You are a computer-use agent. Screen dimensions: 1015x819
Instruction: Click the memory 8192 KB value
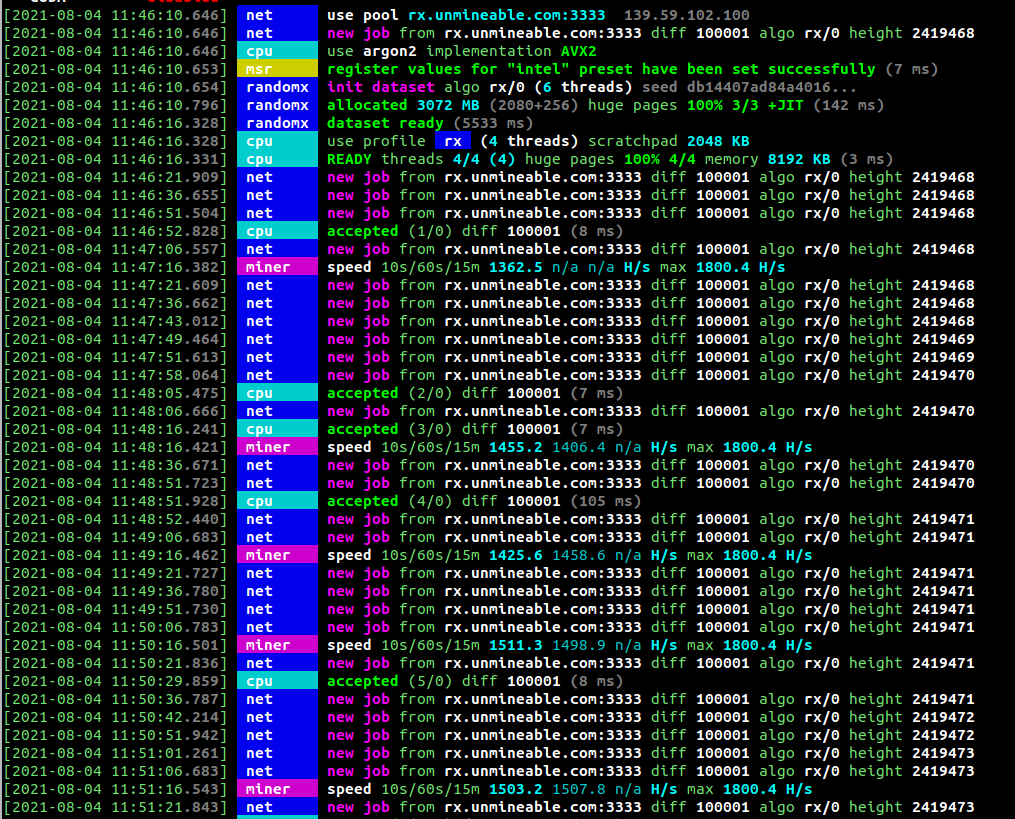(x=798, y=159)
